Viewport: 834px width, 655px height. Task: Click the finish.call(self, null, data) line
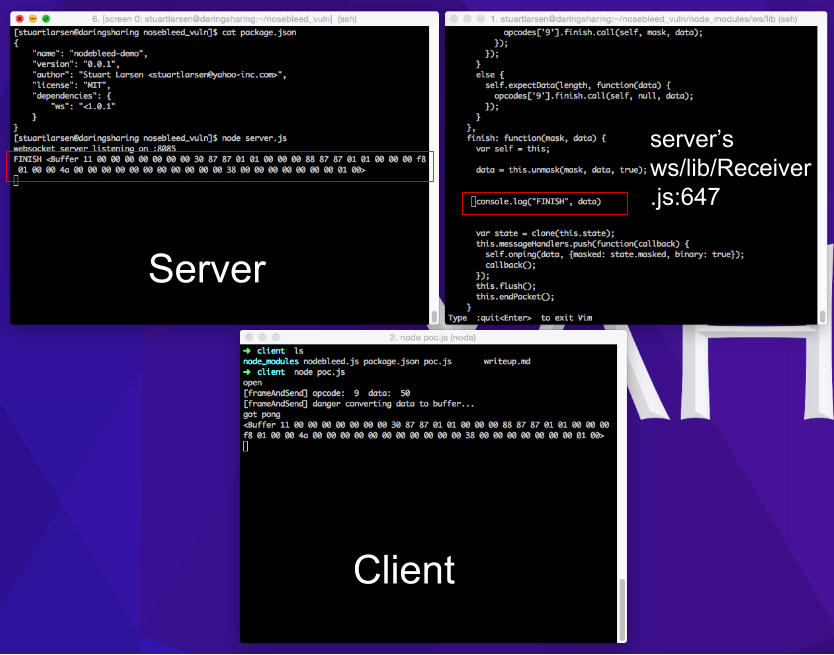594,96
